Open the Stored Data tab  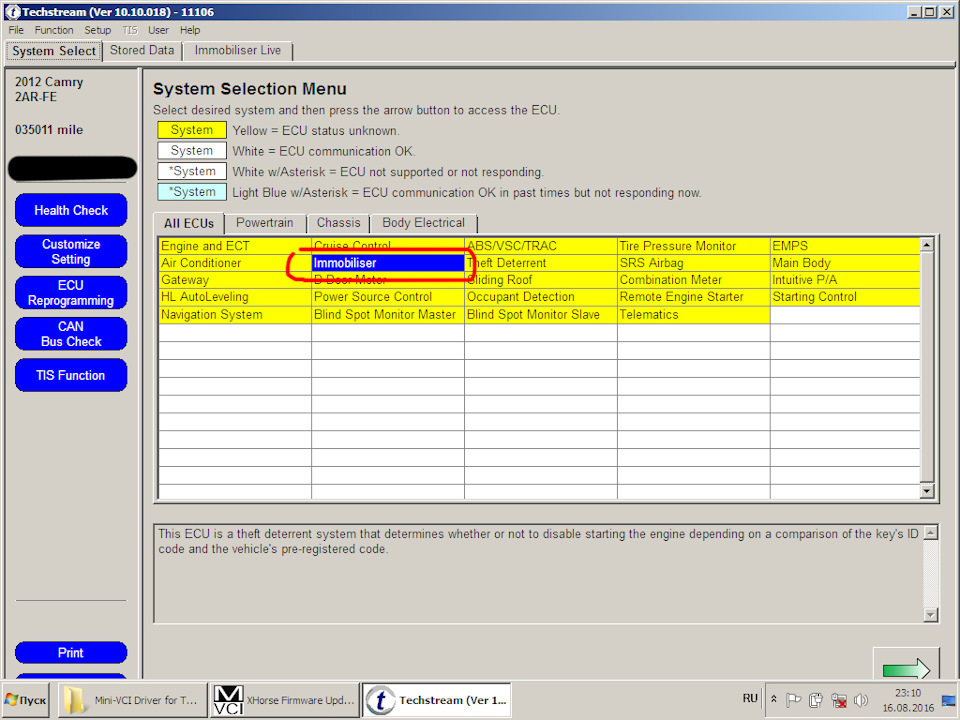[142, 50]
